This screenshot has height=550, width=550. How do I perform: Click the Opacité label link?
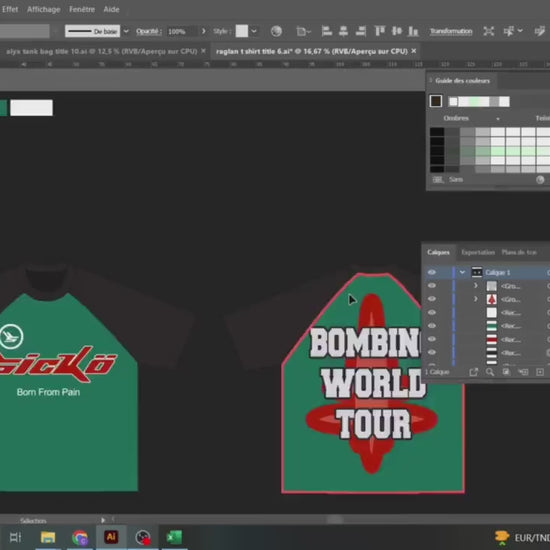pyautogui.click(x=148, y=31)
